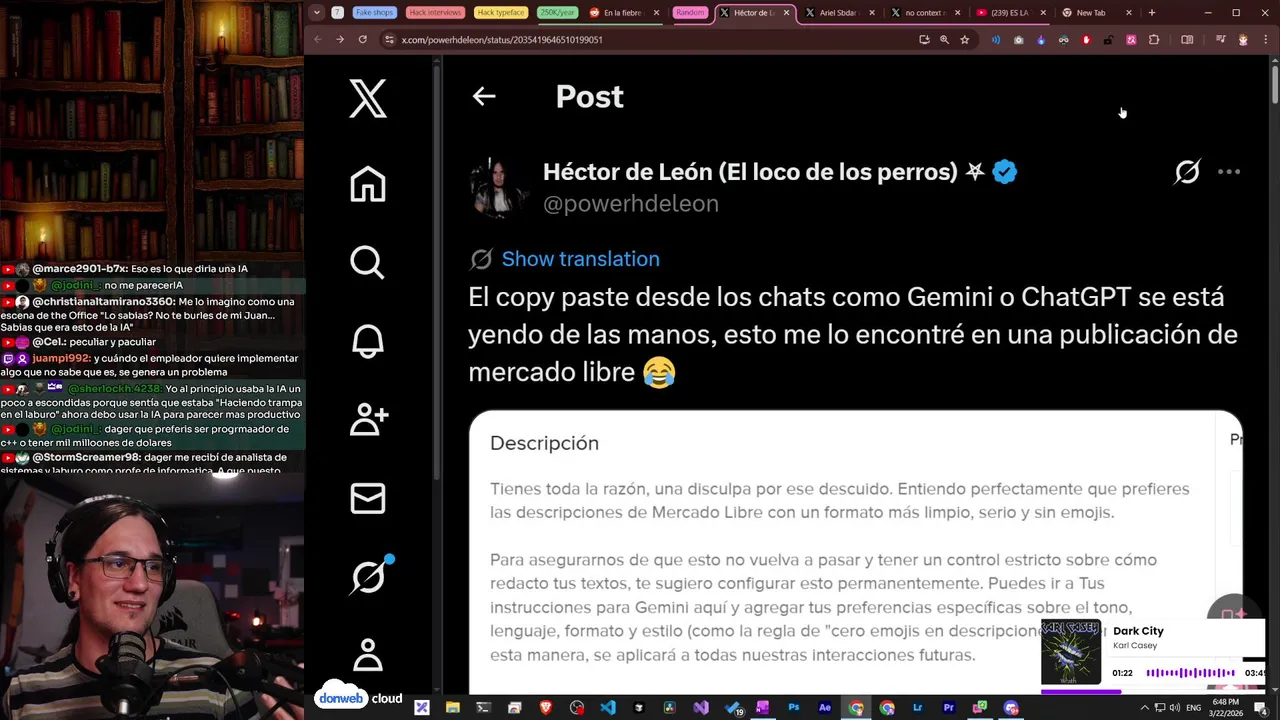This screenshot has height=720, width=1280.
Task: Click the embedded Mercado Libre description image
Action: [x=855, y=550]
